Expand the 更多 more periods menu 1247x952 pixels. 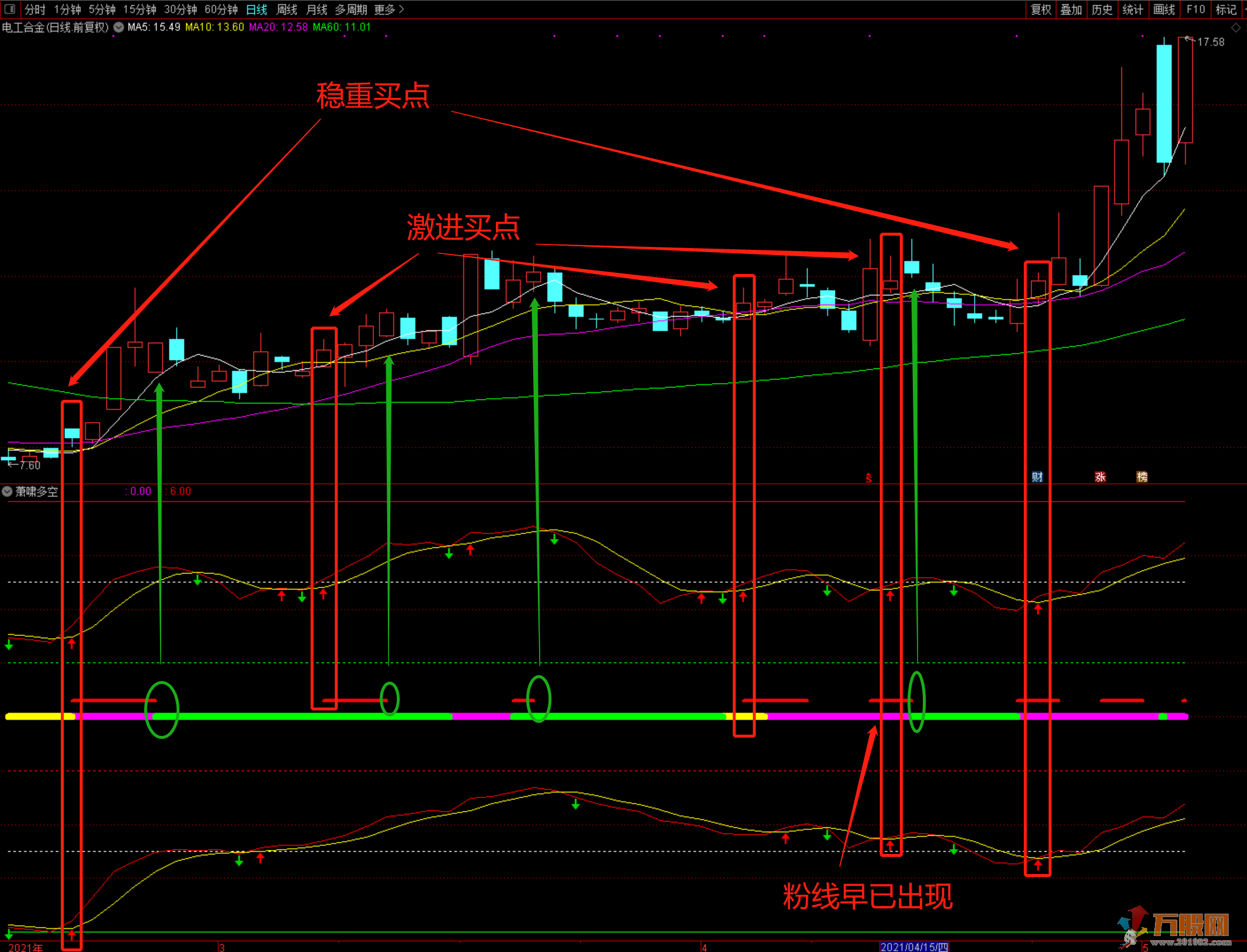(389, 9)
